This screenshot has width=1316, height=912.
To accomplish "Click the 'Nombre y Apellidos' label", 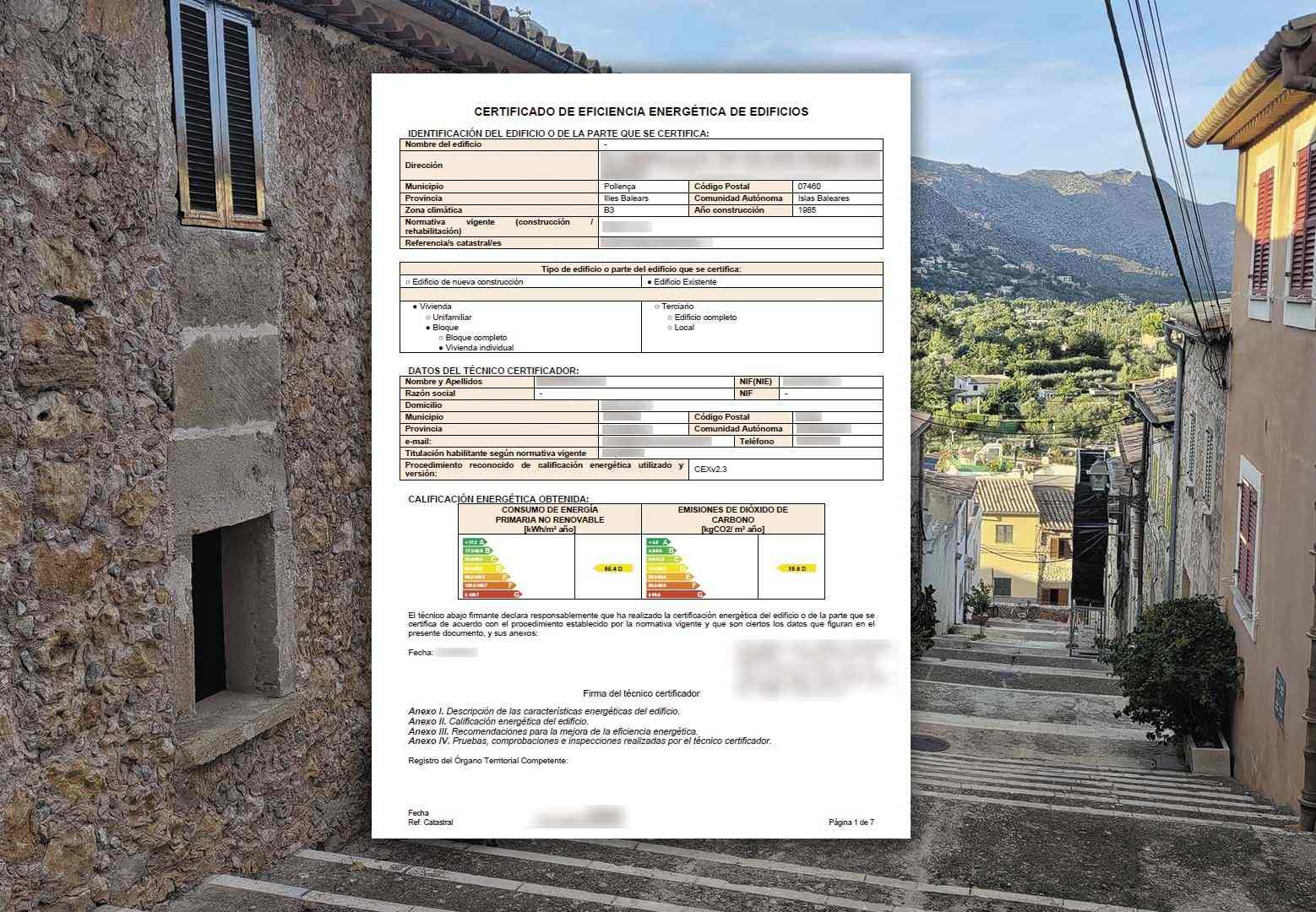I will tap(443, 382).
